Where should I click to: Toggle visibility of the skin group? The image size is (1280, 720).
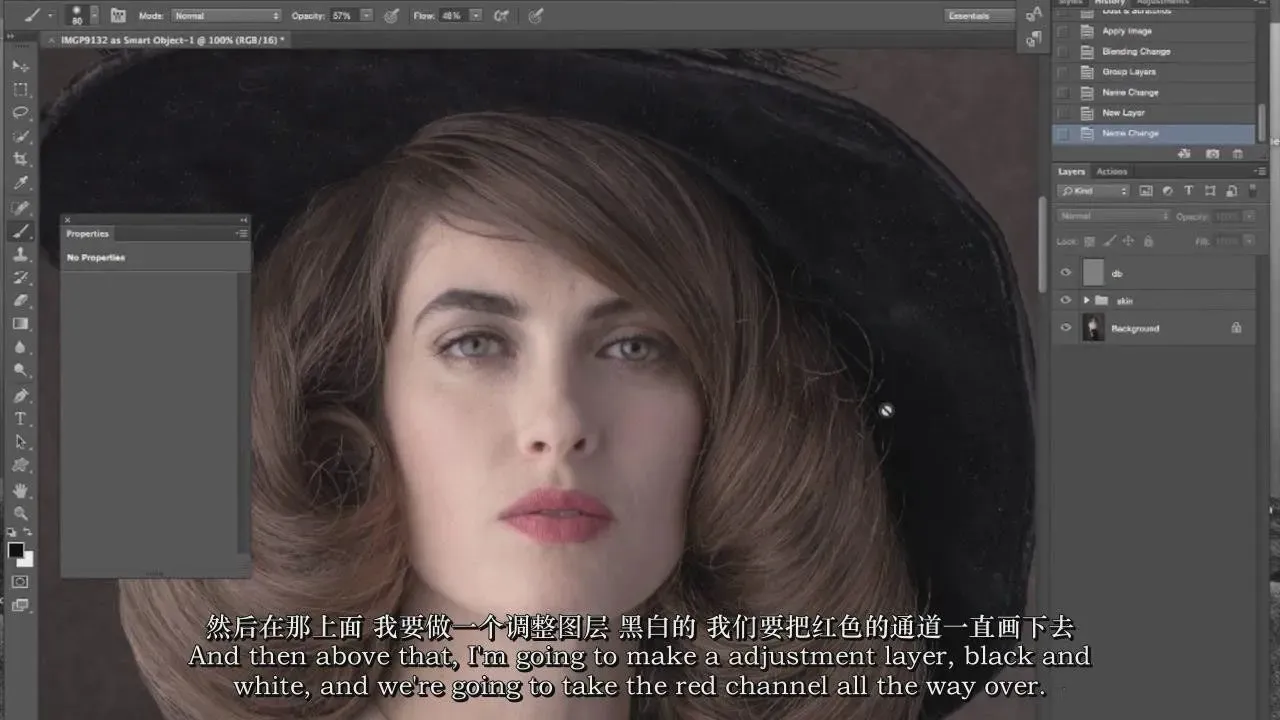pyautogui.click(x=1065, y=300)
